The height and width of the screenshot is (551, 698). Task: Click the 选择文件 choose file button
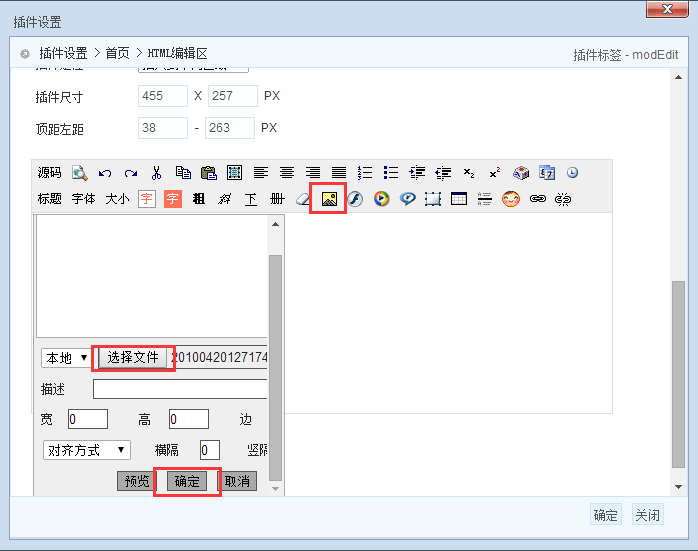133,357
